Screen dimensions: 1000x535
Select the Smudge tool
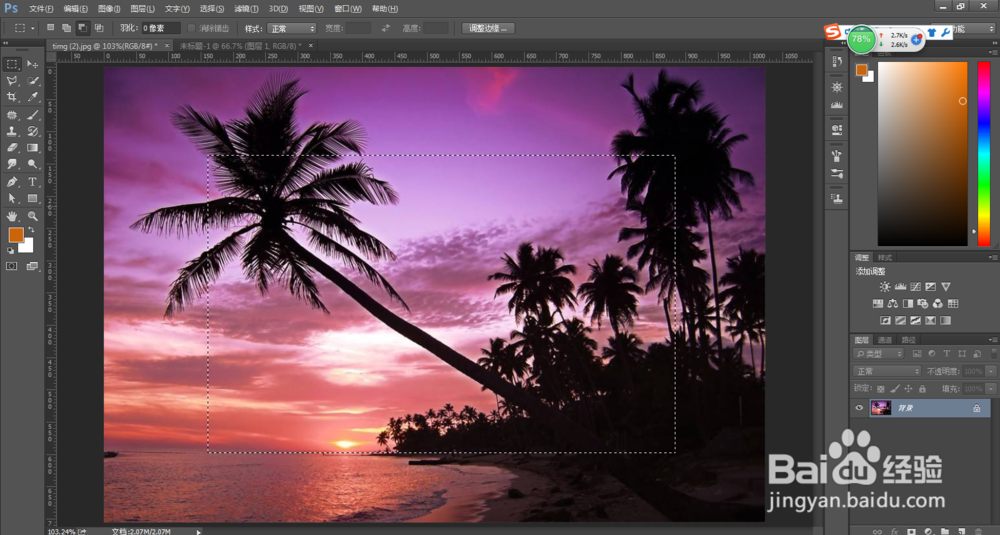[x=12, y=164]
